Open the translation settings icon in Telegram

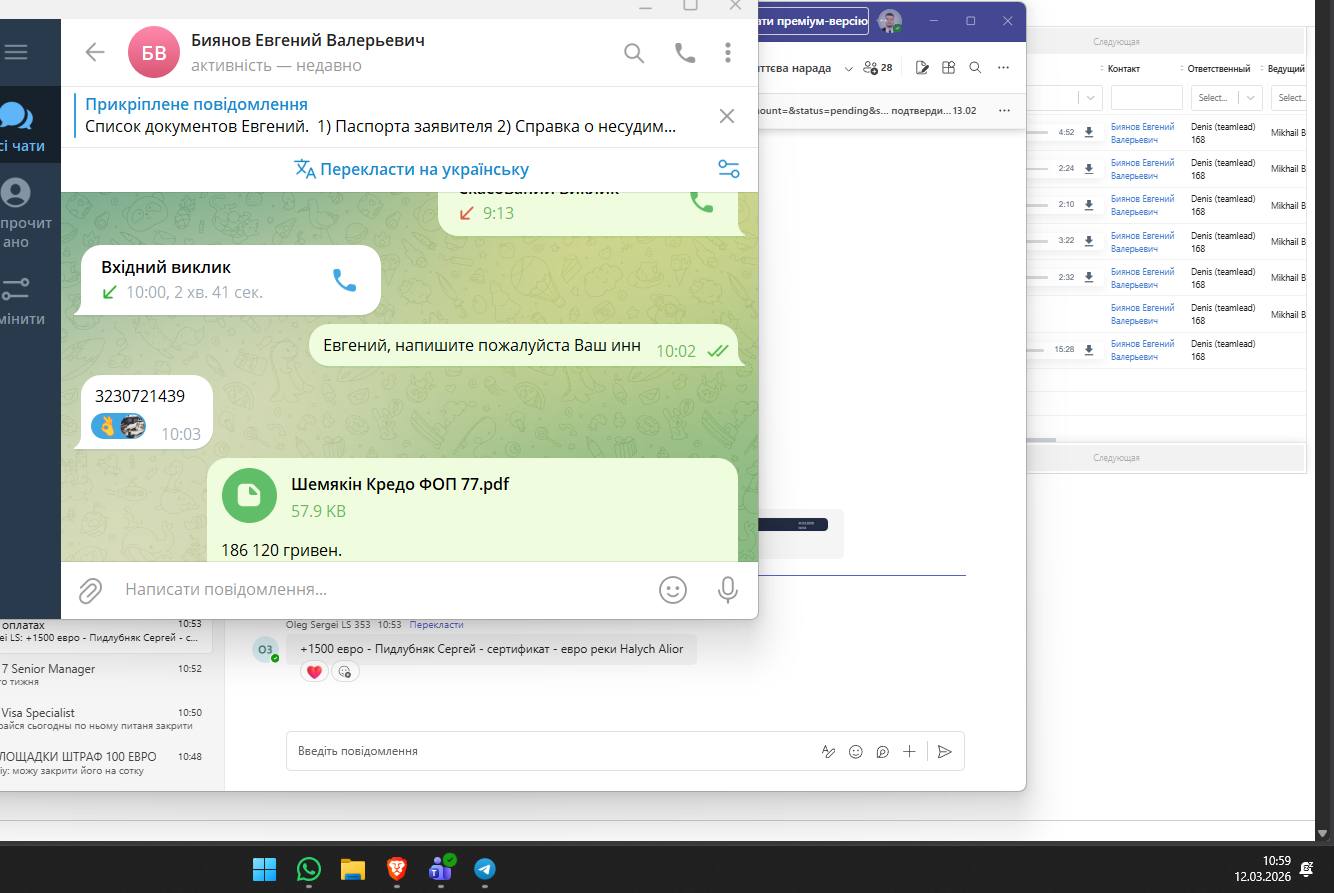[729, 169]
